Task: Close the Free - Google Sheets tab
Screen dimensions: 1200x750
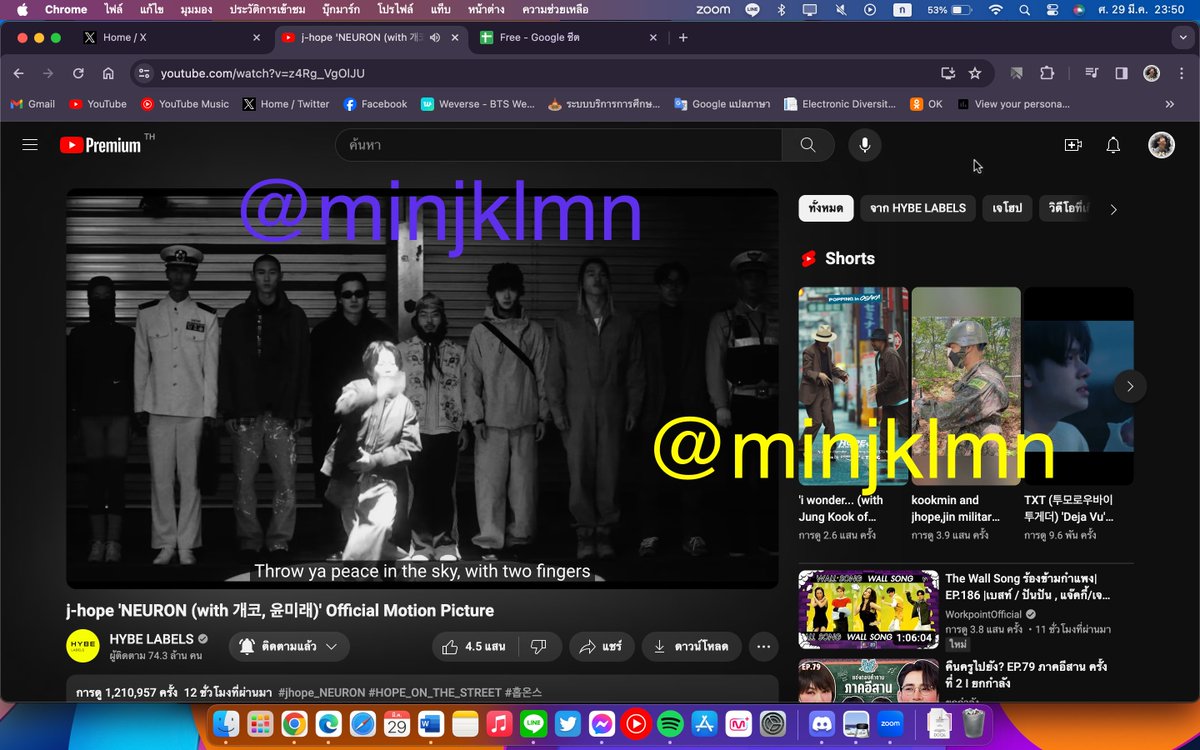Action: pos(653,37)
